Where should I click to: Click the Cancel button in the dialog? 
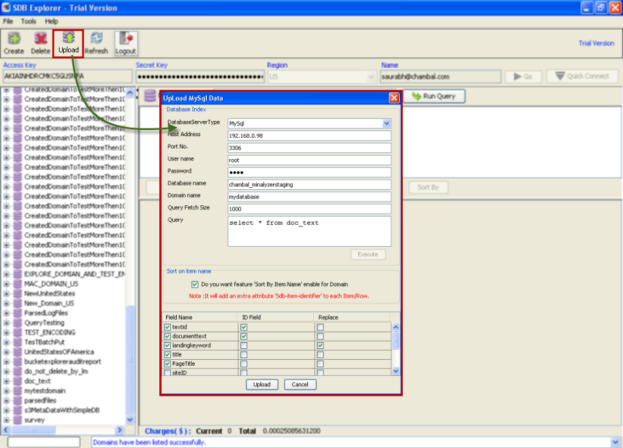(300, 384)
